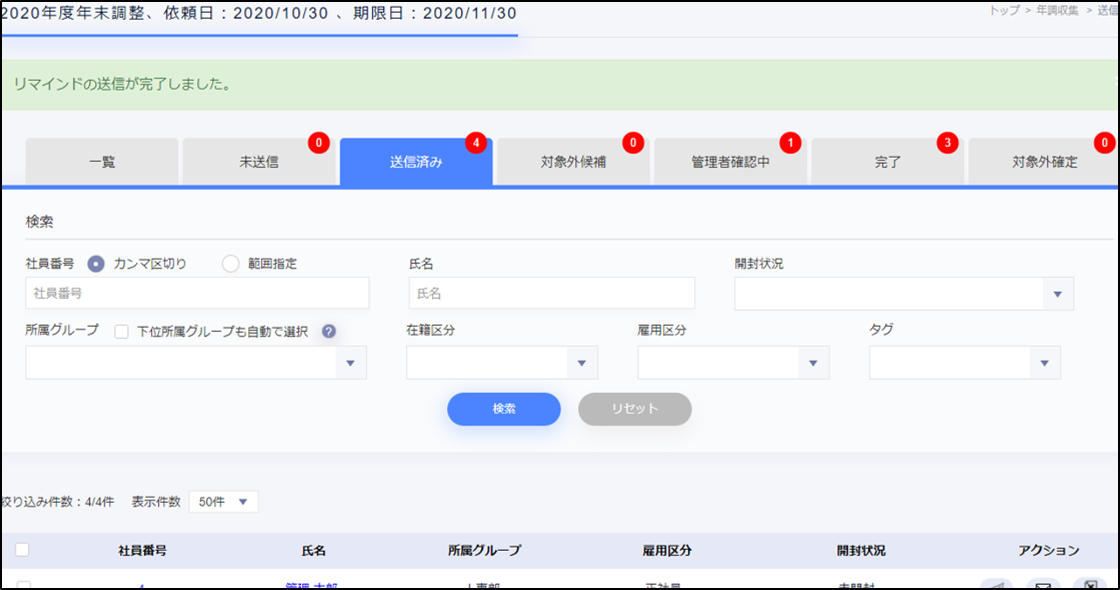
Task: Open the 開封状況 dropdown
Action: [904, 294]
